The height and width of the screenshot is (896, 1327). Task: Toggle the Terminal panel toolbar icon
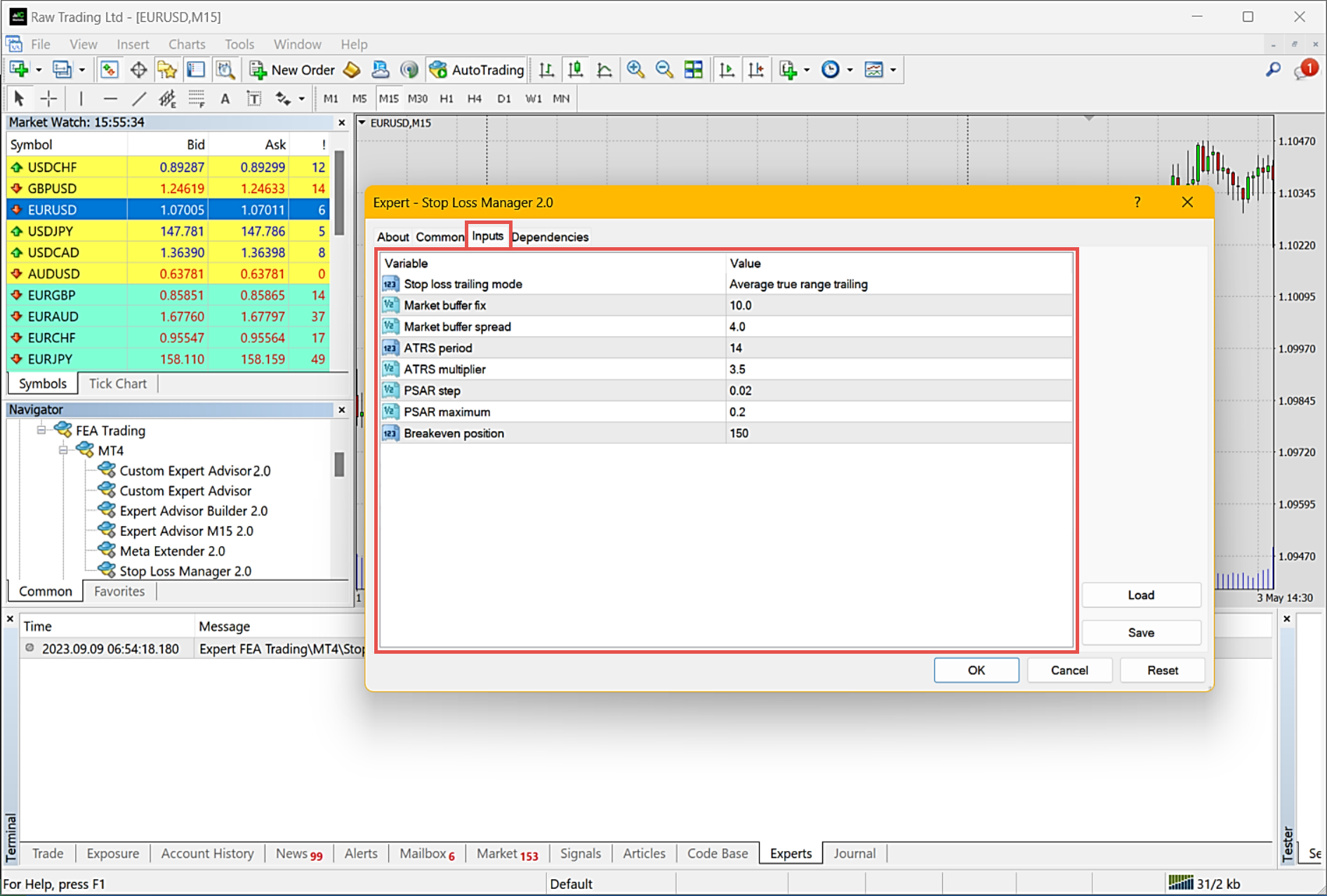(x=196, y=70)
